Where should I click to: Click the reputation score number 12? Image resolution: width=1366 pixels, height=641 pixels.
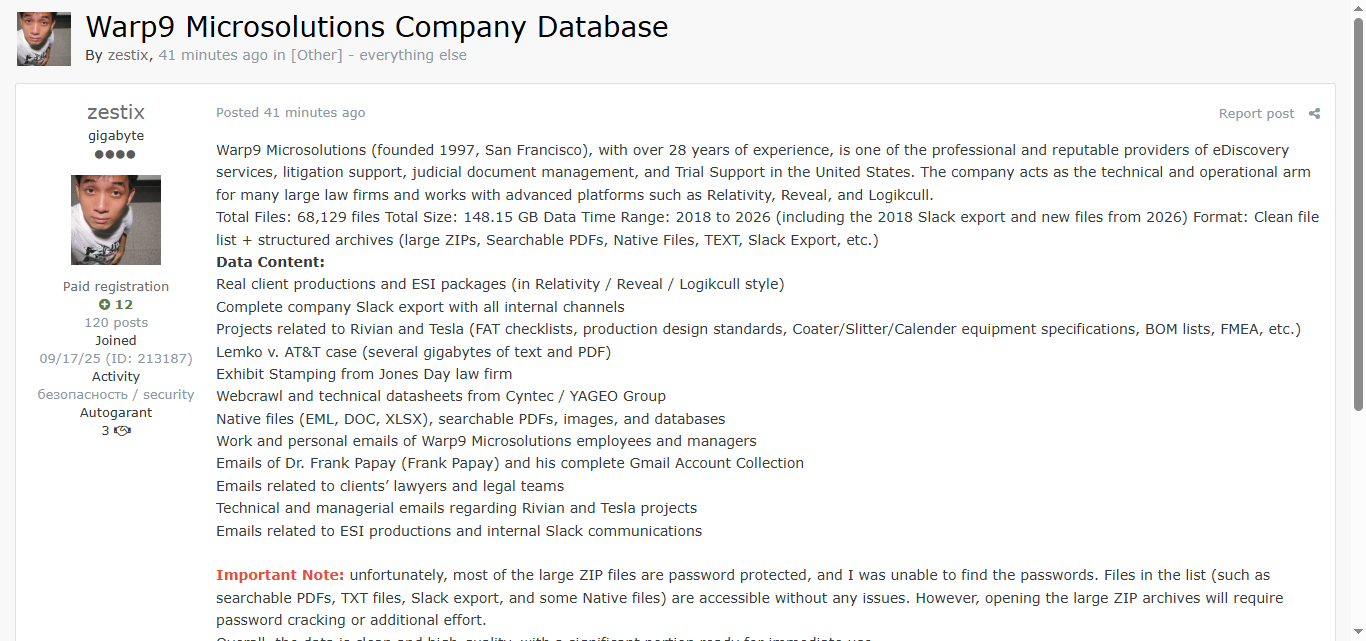click(124, 305)
